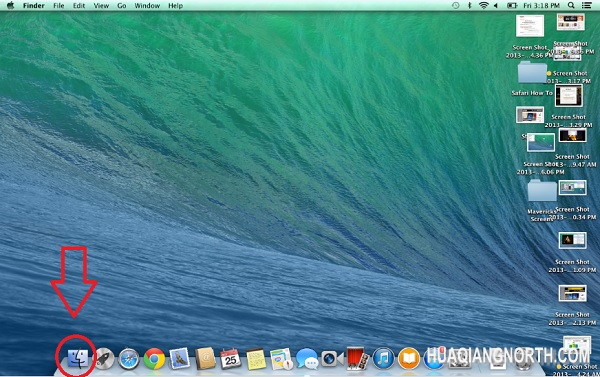Open the View menu
Screen dimensions: 600x377
tap(101, 6)
